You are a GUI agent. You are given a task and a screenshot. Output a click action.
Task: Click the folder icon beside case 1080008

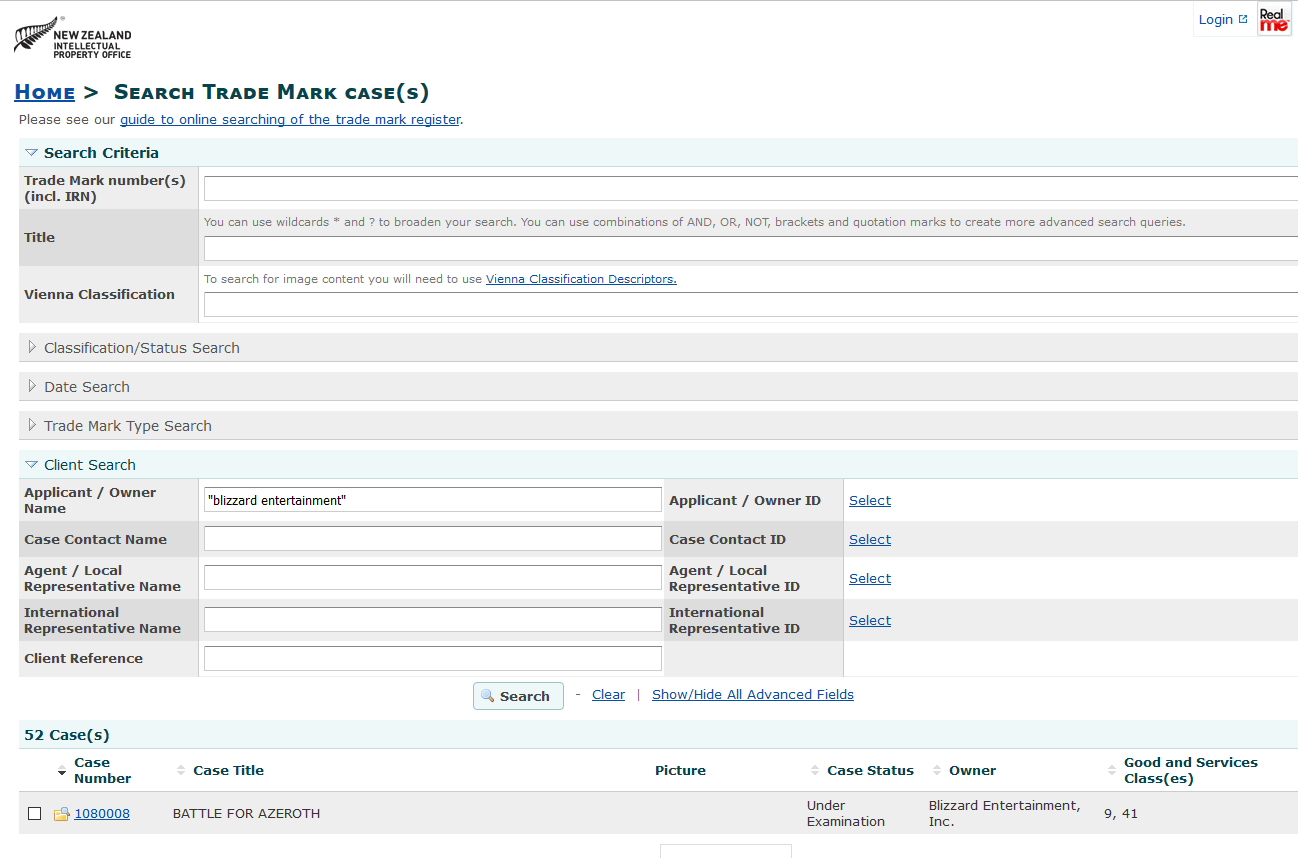(60, 813)
